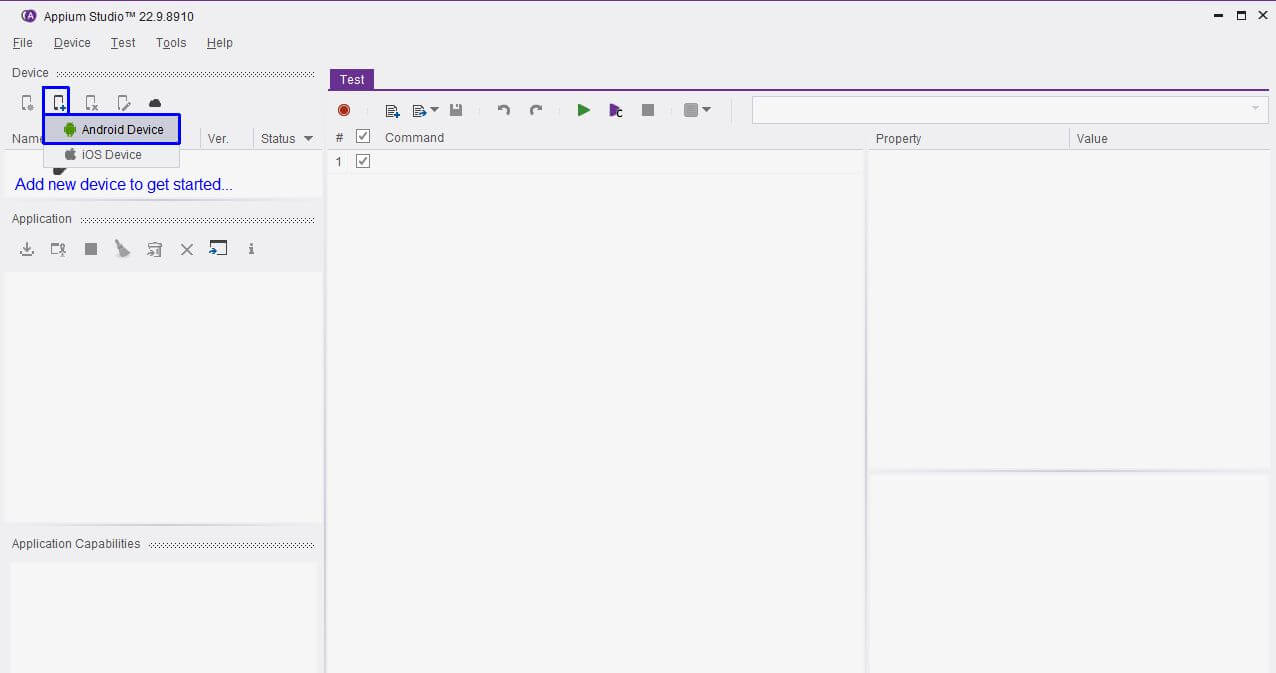Image resolution: width=1276 pixels, height=673 pixels.
Task: Expand the Status column dropdown arrow
Action: tap(308, 139)
